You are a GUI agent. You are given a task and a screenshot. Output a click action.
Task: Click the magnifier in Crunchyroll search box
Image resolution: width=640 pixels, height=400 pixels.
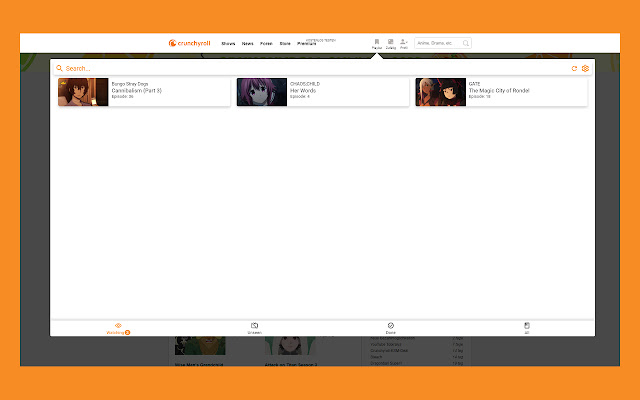click(466, 43)
